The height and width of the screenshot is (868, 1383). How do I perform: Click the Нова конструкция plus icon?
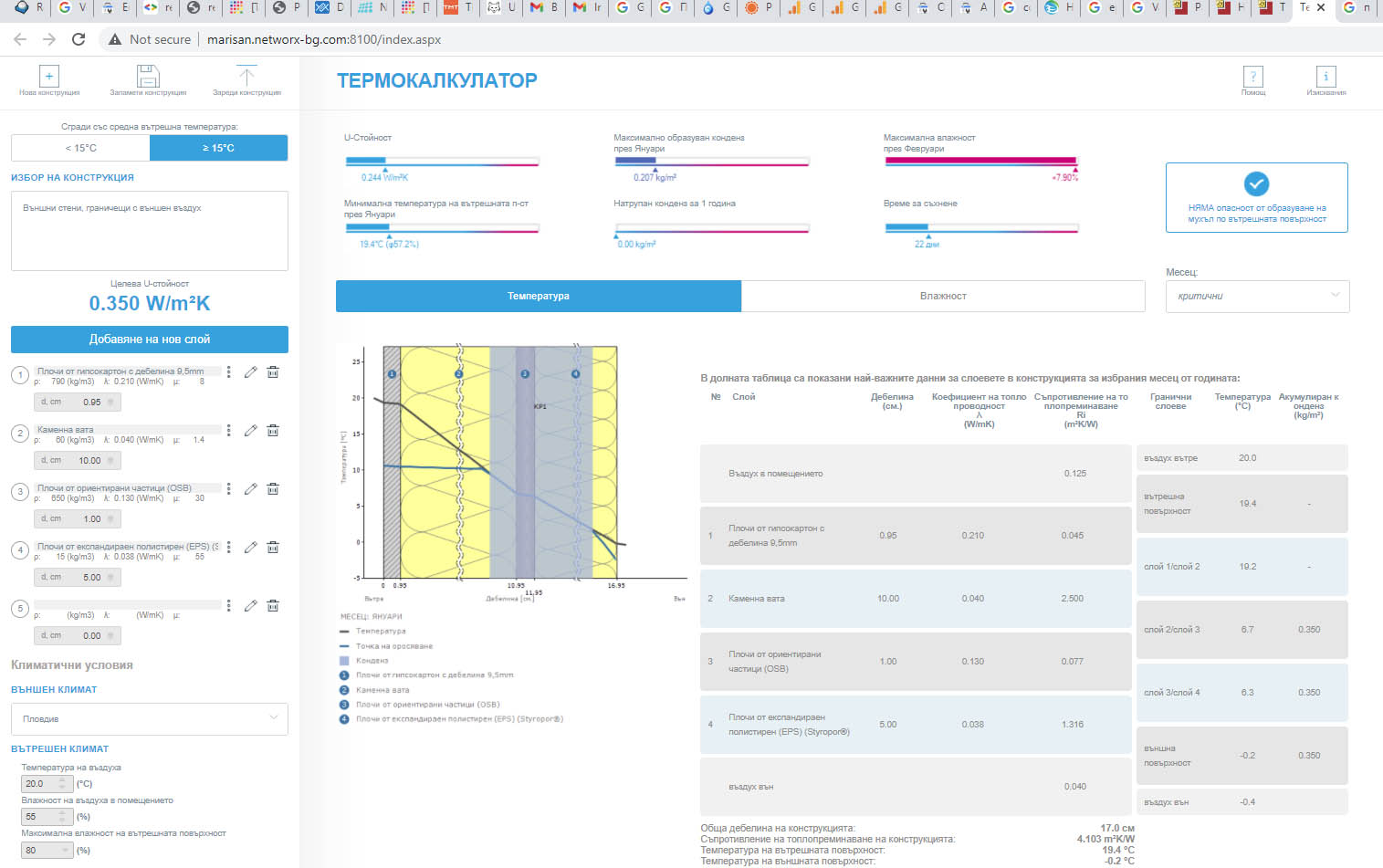pos(49,77)
